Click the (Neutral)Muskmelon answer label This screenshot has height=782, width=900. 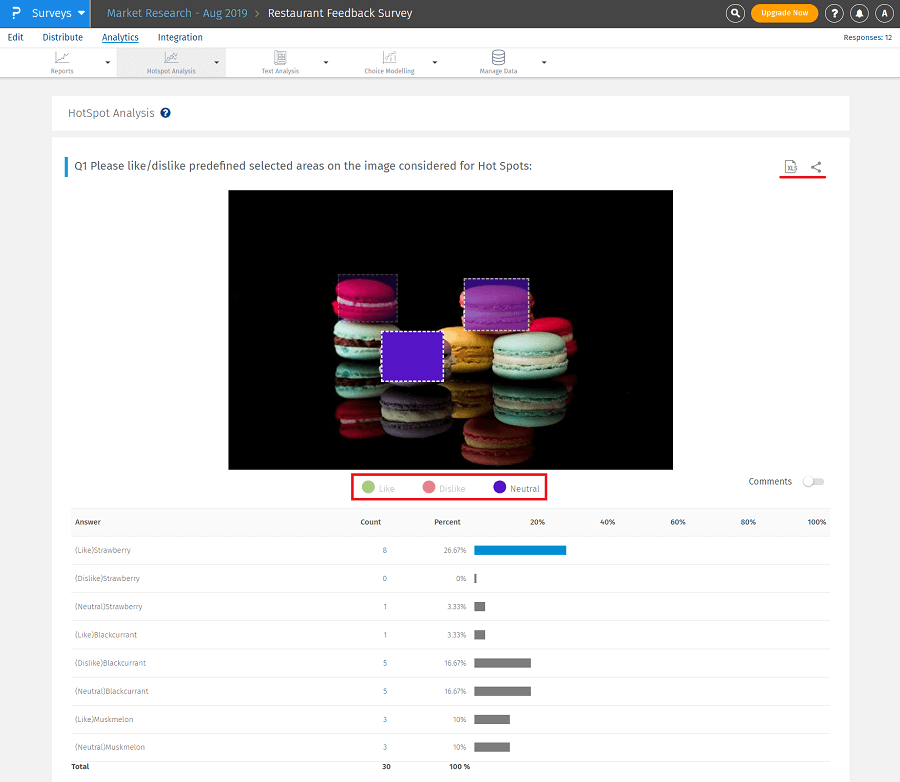pos(110,748)
